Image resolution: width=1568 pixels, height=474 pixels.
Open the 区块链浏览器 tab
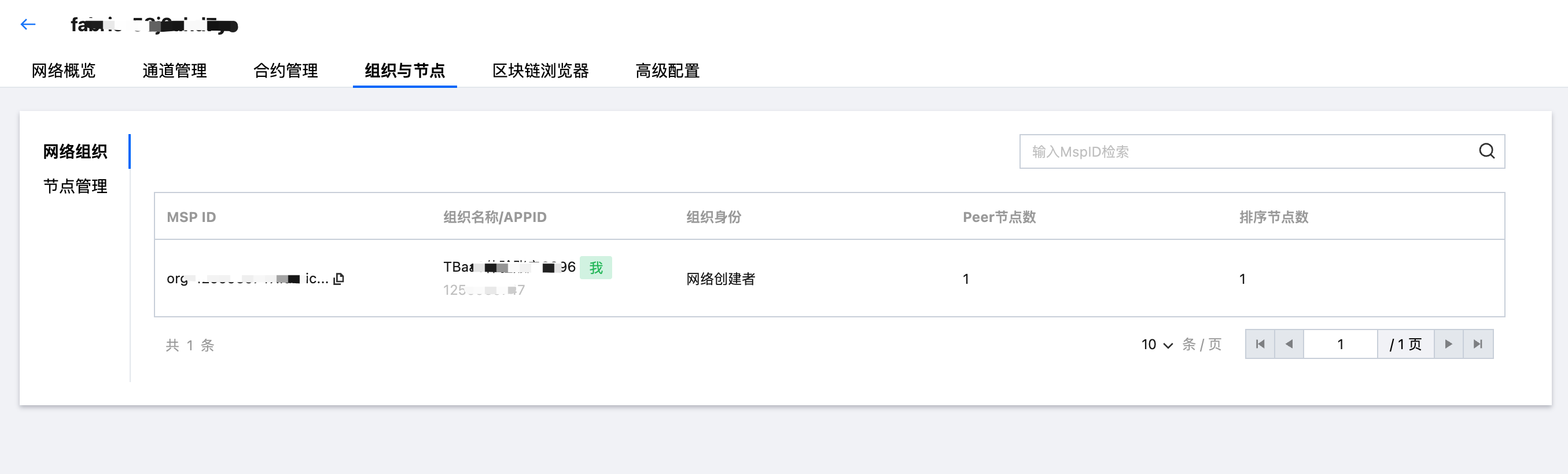point(540,71)
